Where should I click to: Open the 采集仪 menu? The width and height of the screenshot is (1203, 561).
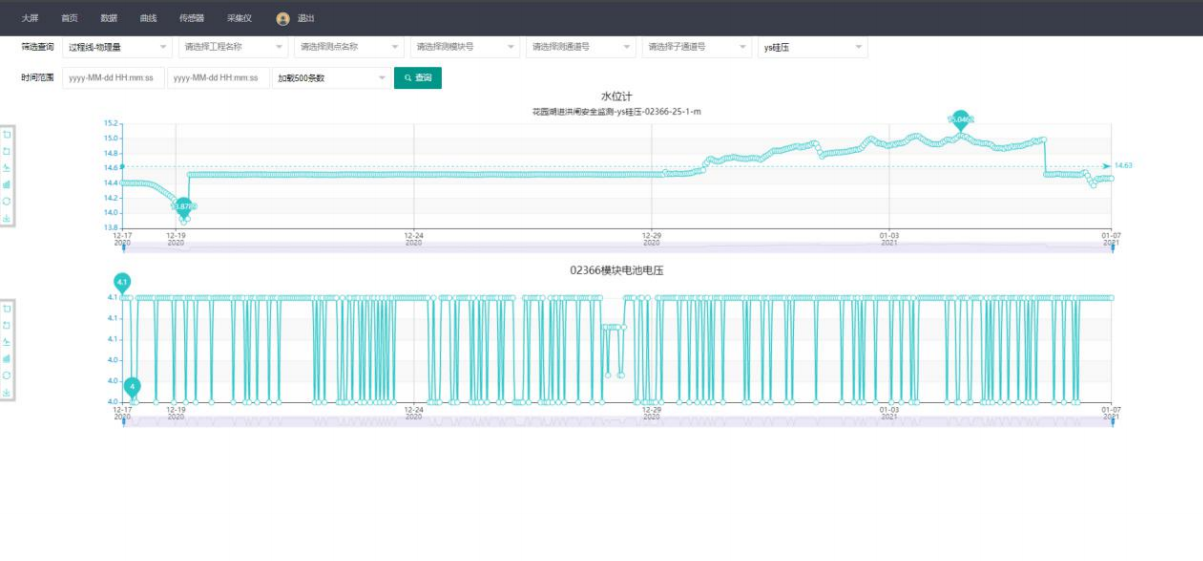pos(239,18)
